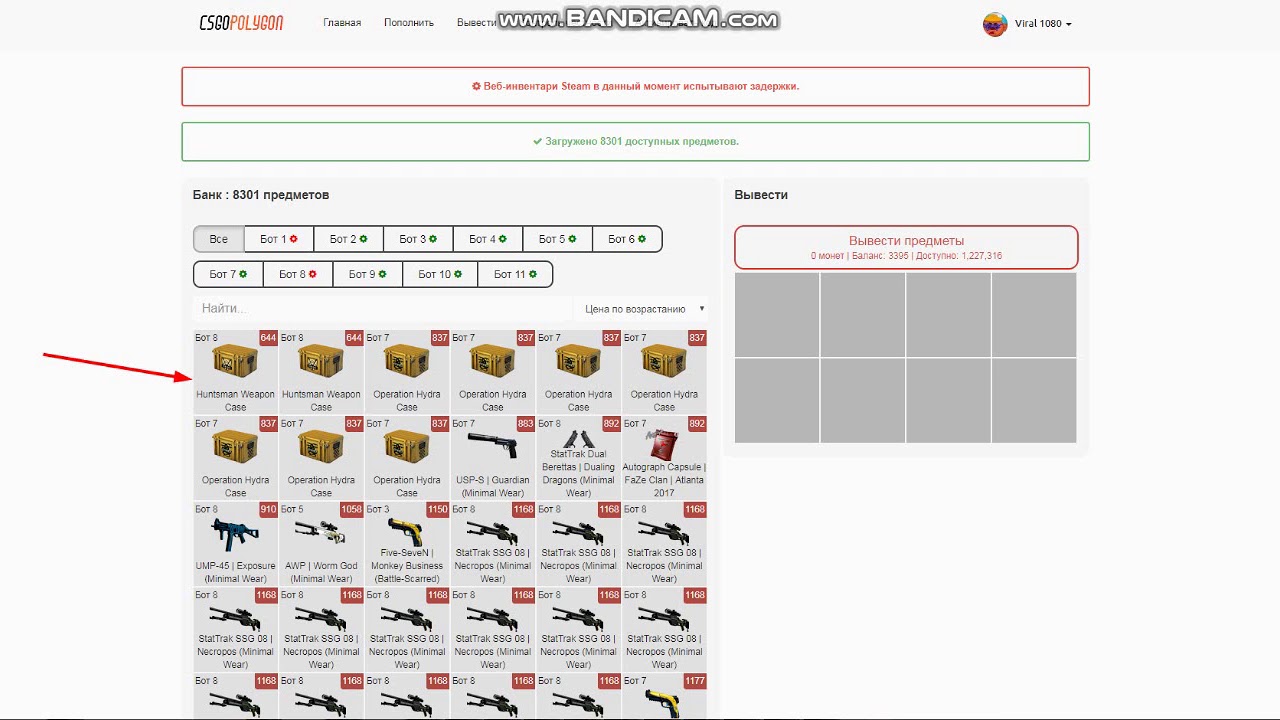Image resolution: width=1280 pixels, height=720 pixels.
Task: Open the Цена по возрастанию sort dropdown
Action: [x=643, y=309]
